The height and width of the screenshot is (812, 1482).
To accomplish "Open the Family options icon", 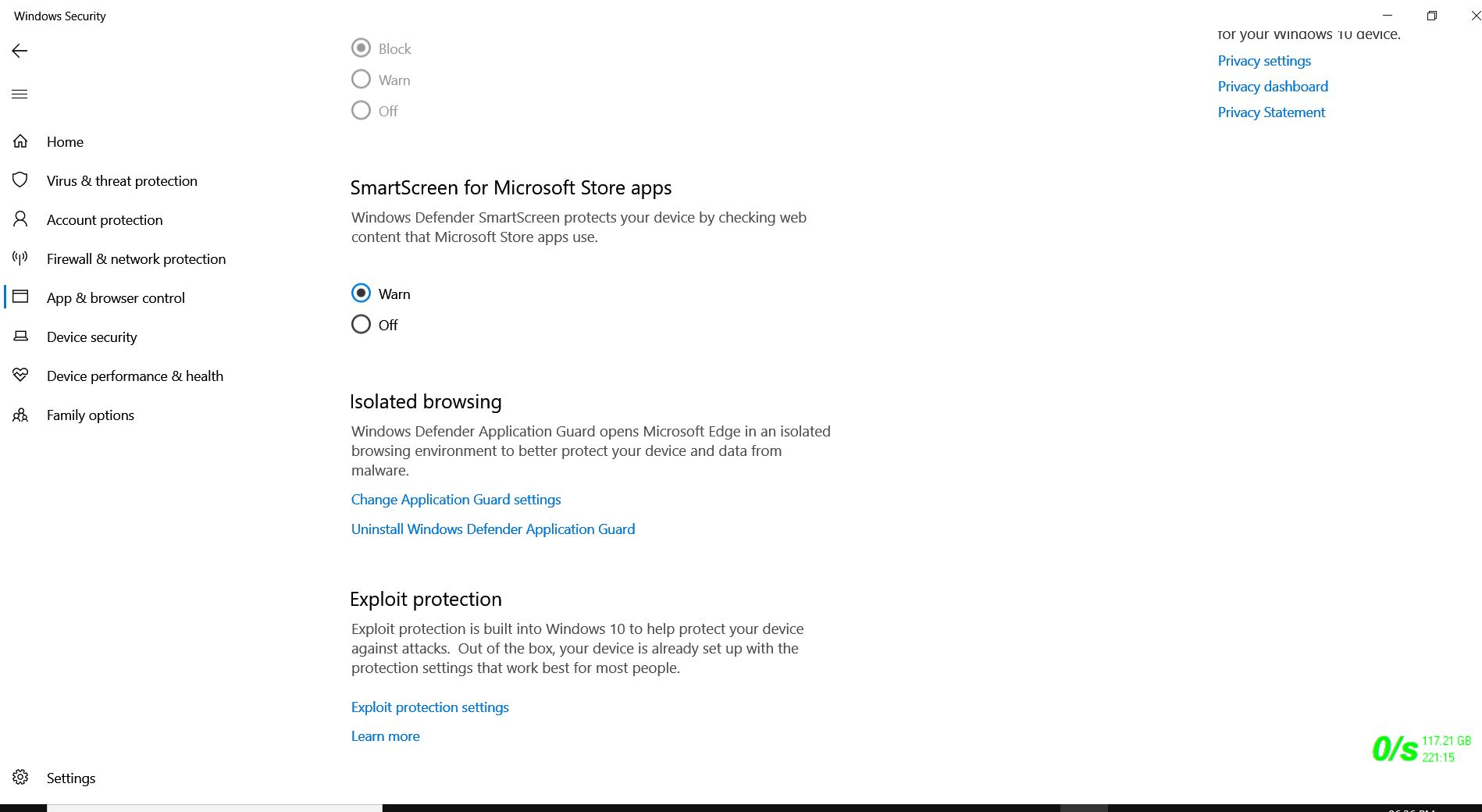I will tap(20, 415).
